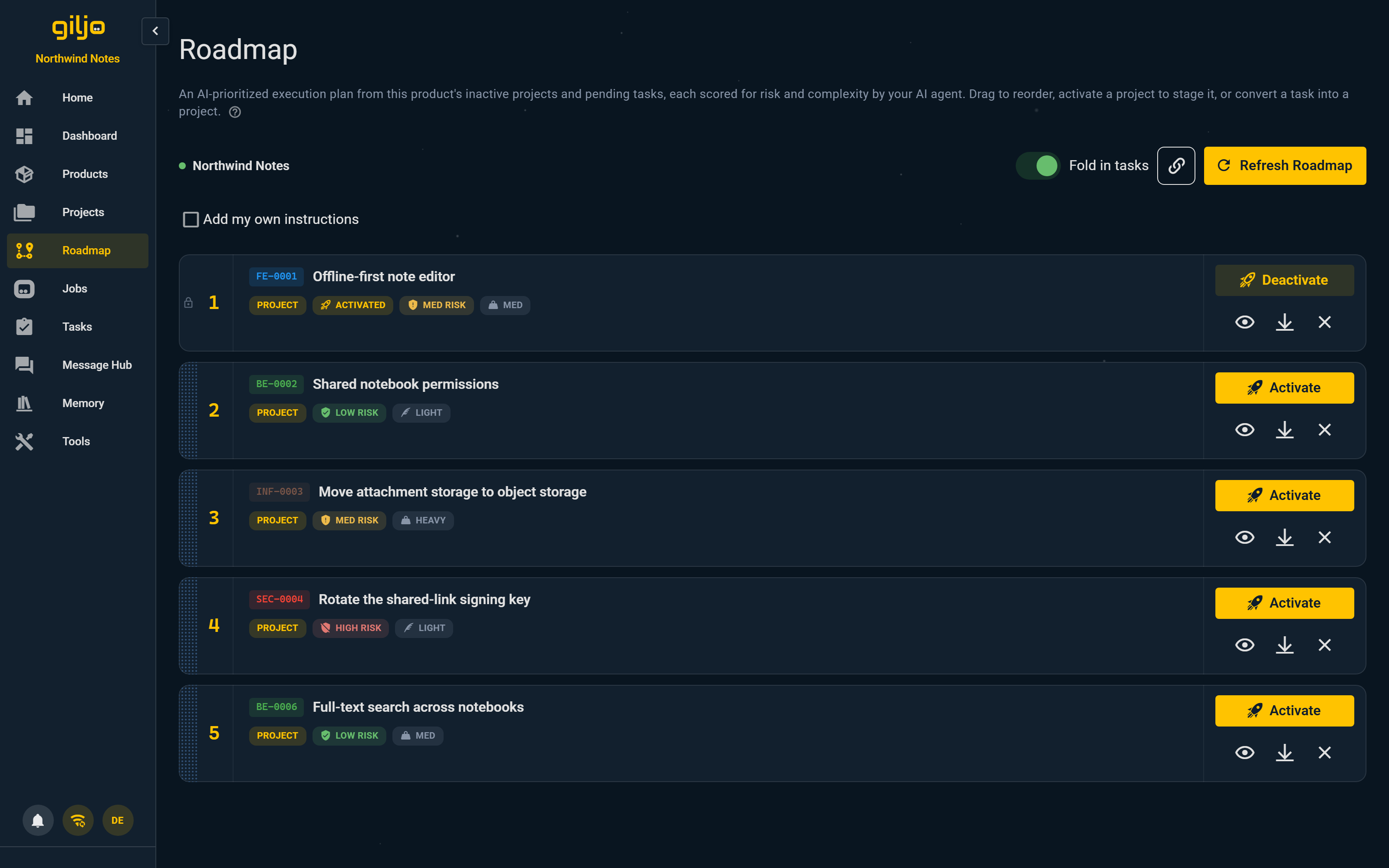Click the BE-0002 ID badge
This screenshot has height=868, width=1389.
click(276, 384)
